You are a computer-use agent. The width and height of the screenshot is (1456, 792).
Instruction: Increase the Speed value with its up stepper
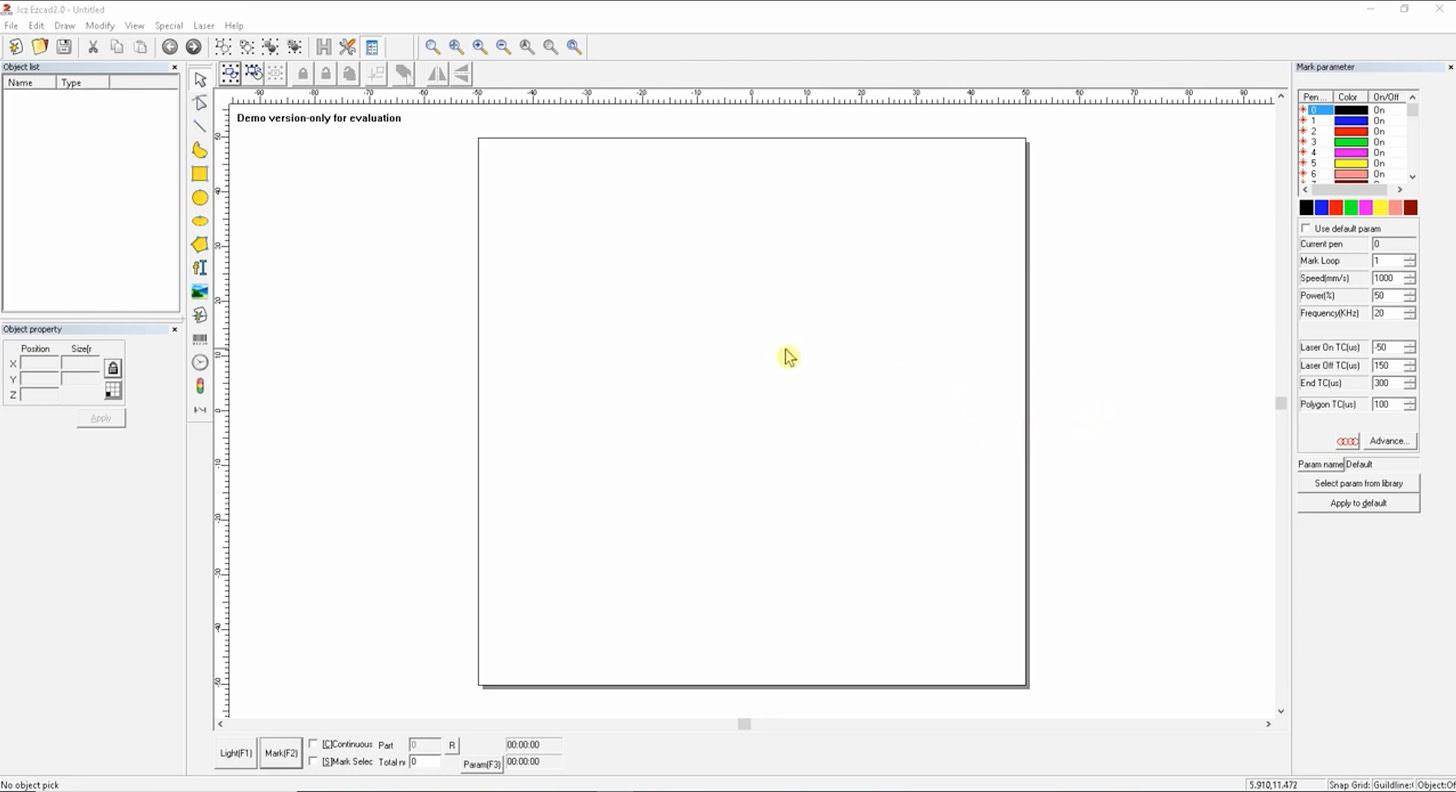pyautogui.click(x=1409, y=274)
